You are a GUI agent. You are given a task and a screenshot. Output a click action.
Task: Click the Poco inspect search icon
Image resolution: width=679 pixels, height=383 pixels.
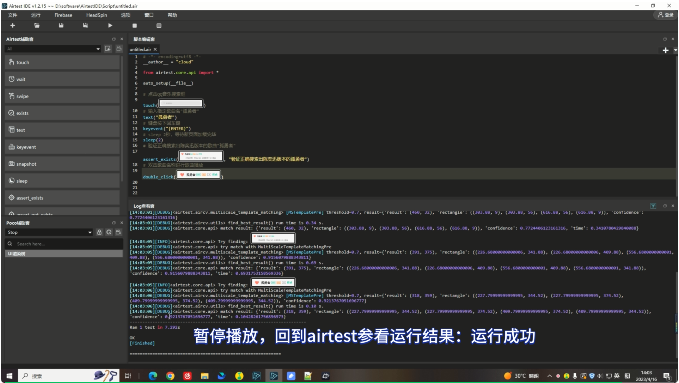coord(109,232)
